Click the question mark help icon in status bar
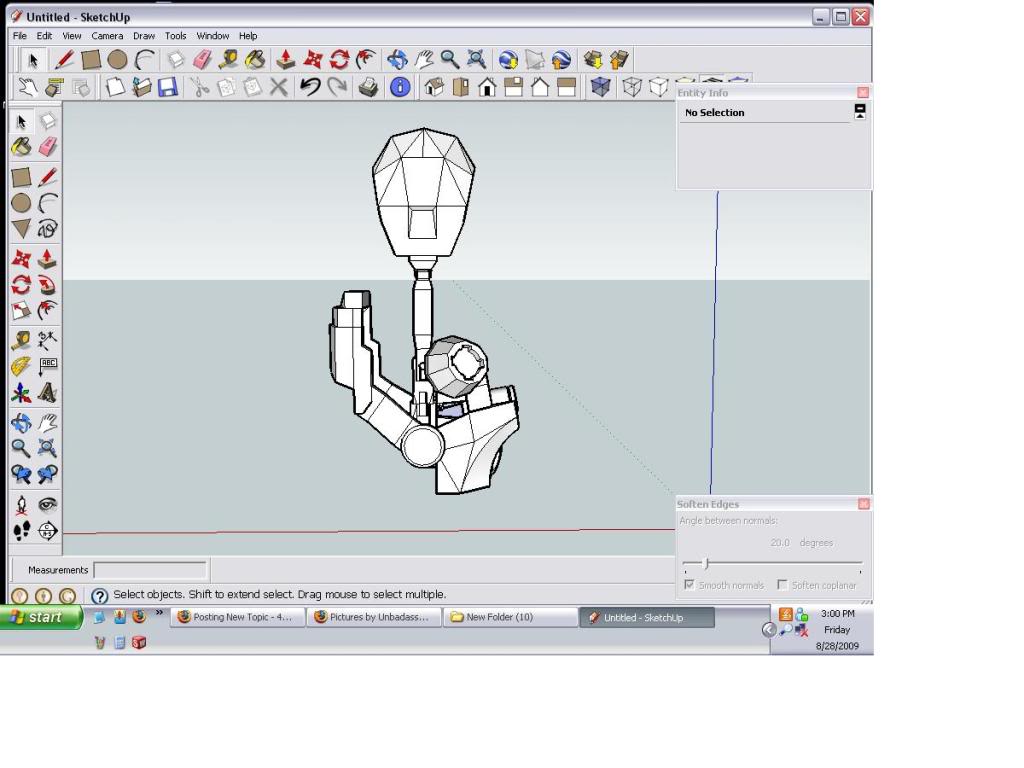This screenshot has height=768, width=1024. (99, 596)
